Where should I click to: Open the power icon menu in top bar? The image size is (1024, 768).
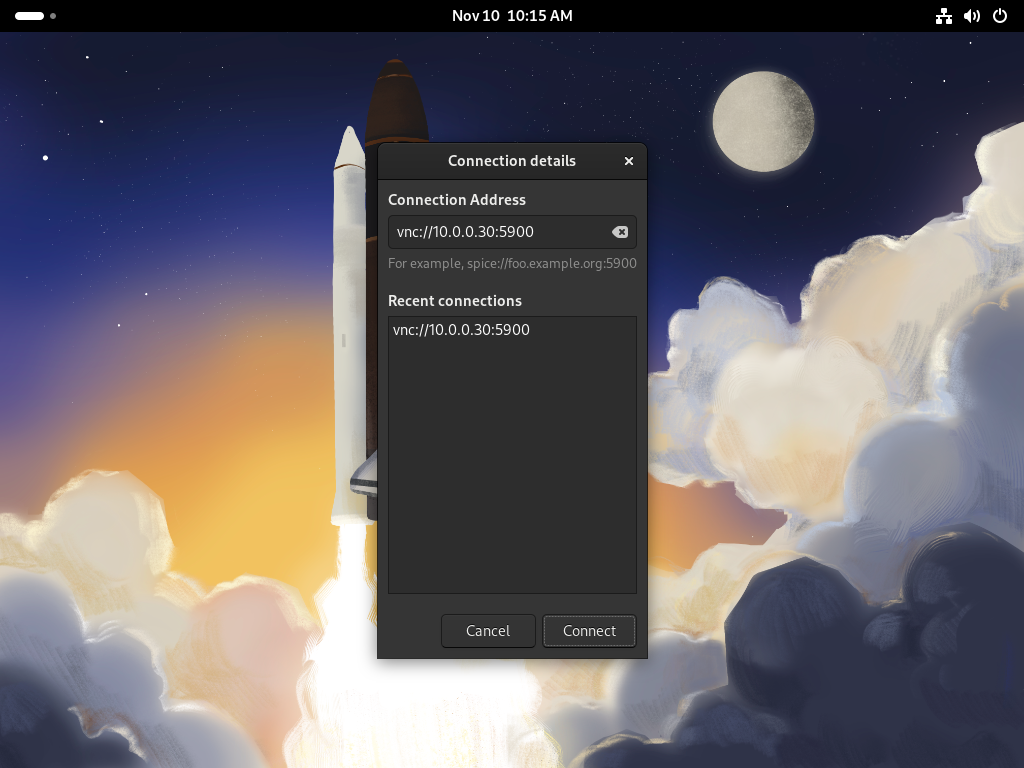click(x=999, y=15)
